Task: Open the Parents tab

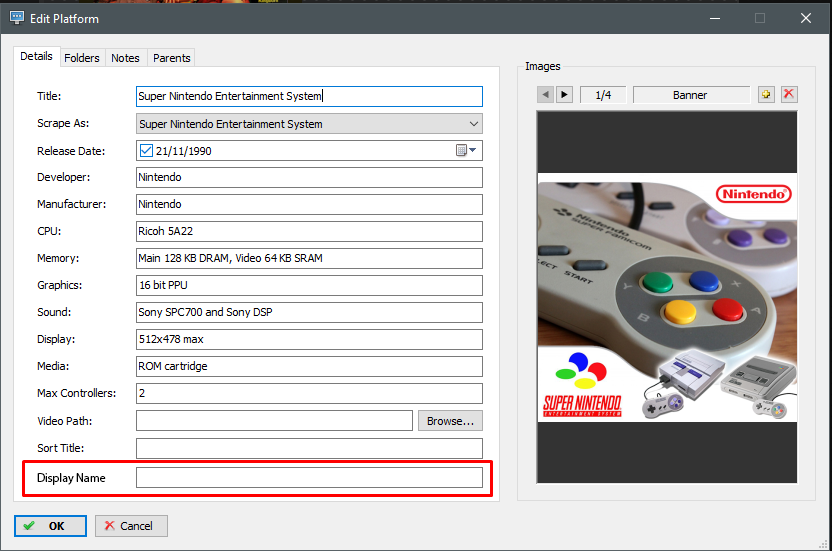Action: coord(171,58)
